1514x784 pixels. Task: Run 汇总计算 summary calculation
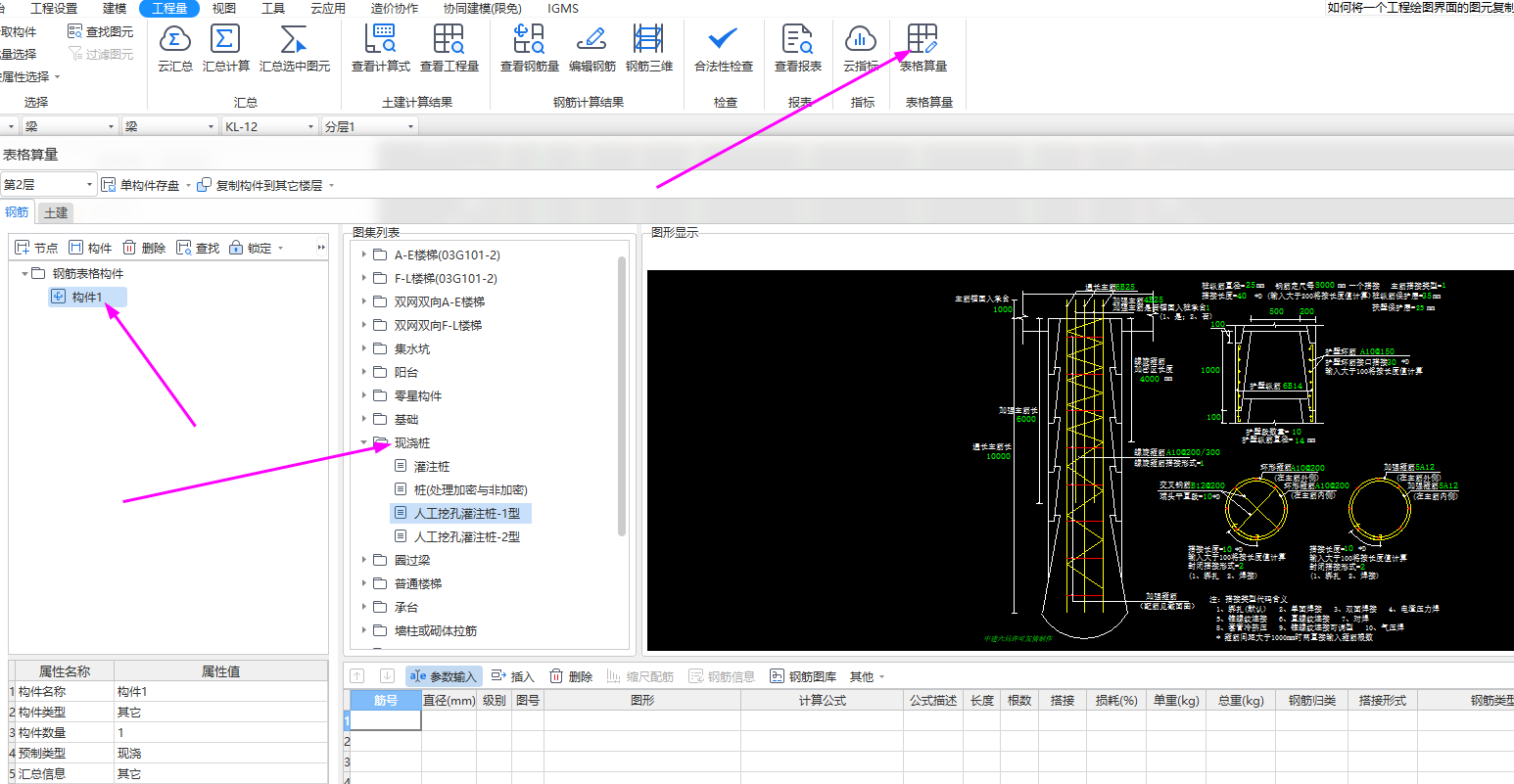coord(225,48)
